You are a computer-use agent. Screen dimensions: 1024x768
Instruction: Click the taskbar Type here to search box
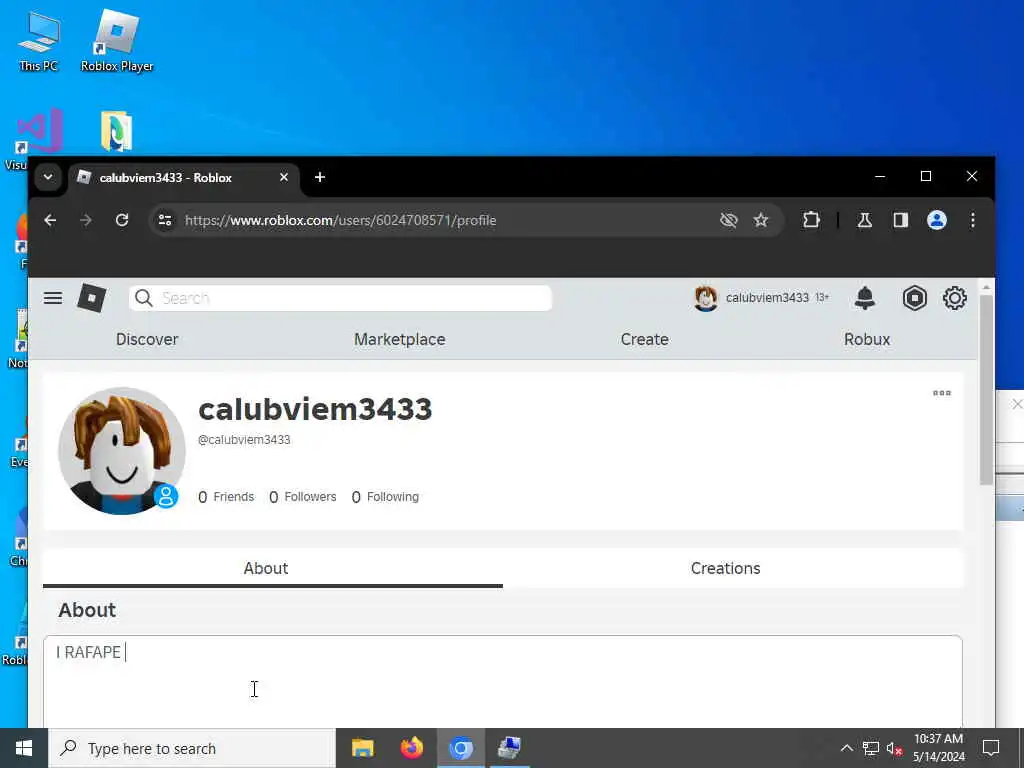tap(192, 748)
